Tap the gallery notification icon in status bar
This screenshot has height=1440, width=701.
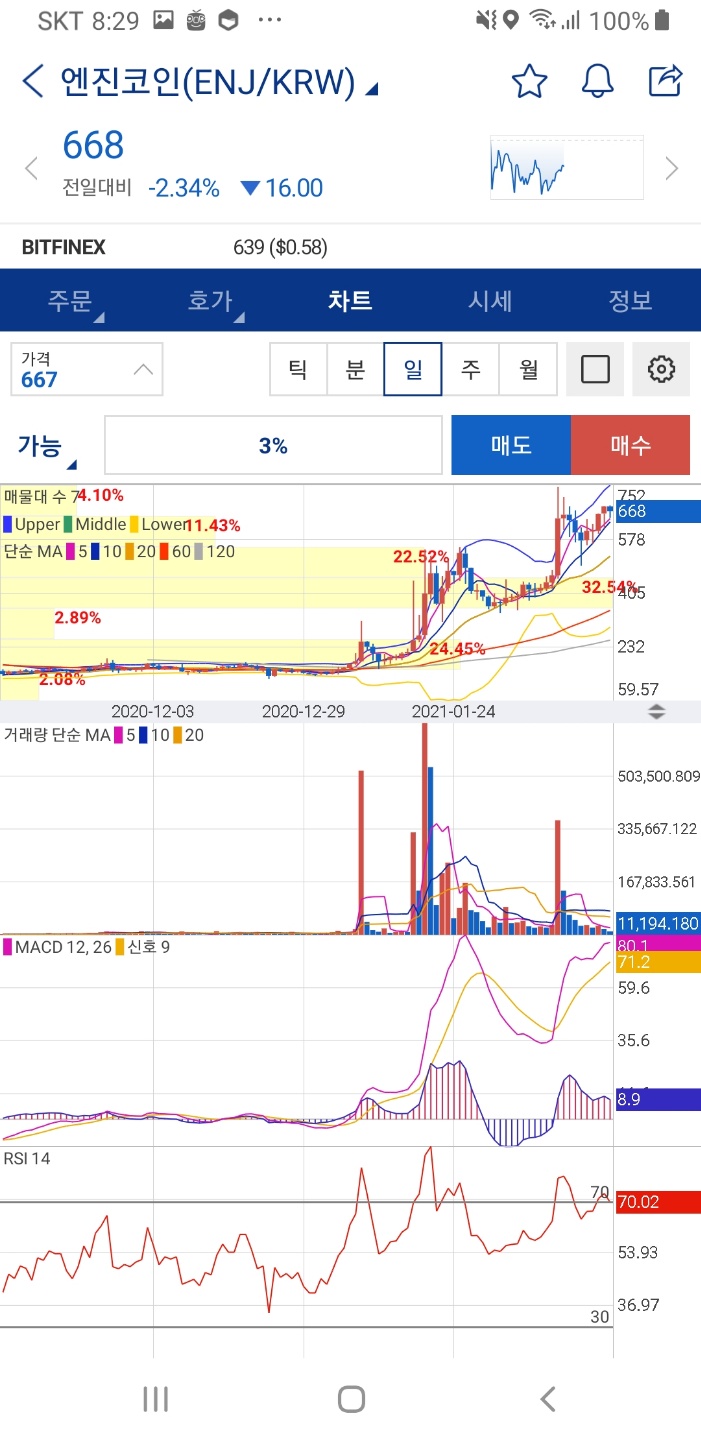(x=164, y=20)
